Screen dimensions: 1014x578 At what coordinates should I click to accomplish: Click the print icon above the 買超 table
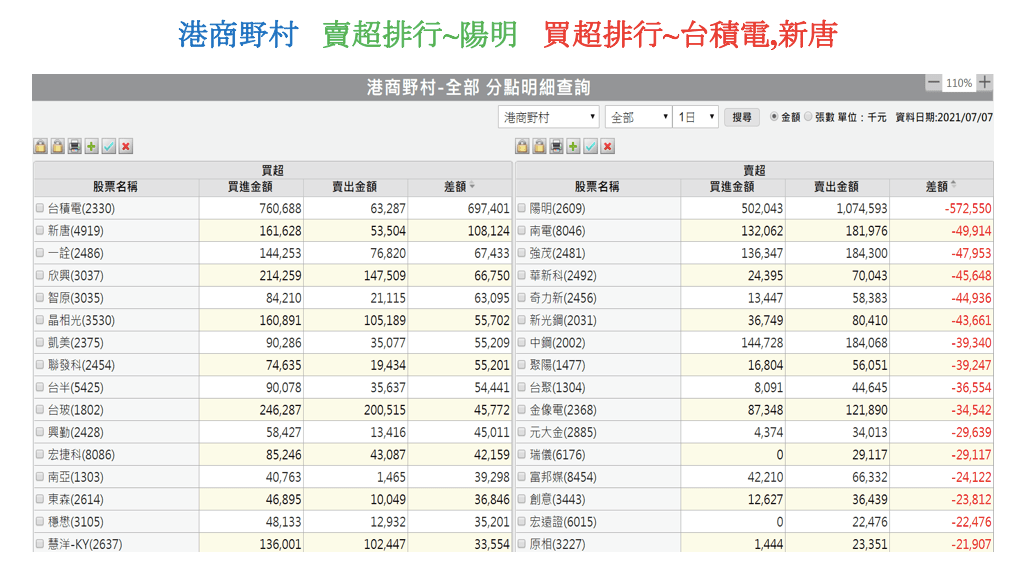point(75,147)
